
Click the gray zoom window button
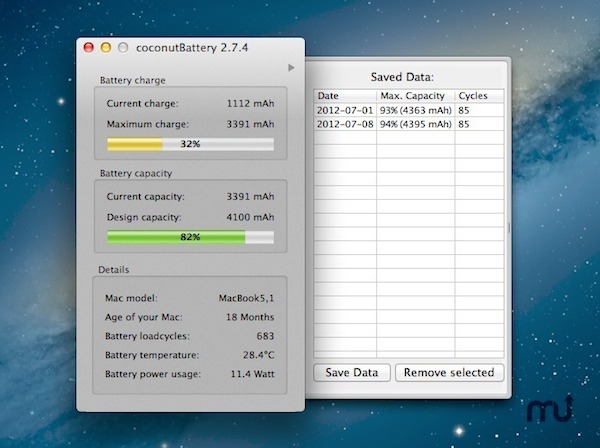(122, 47)
